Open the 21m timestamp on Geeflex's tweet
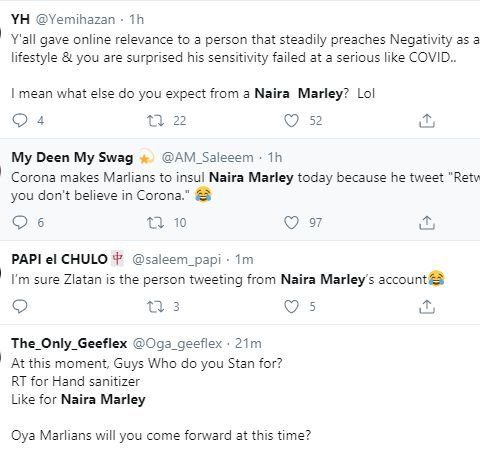 (248, 343)
